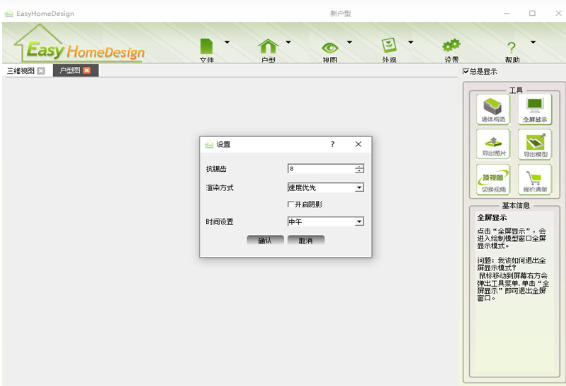This screenshot has width=566, height=386.
Task: Click the Easy HomeDesign logo
Action: click(79, 44)
